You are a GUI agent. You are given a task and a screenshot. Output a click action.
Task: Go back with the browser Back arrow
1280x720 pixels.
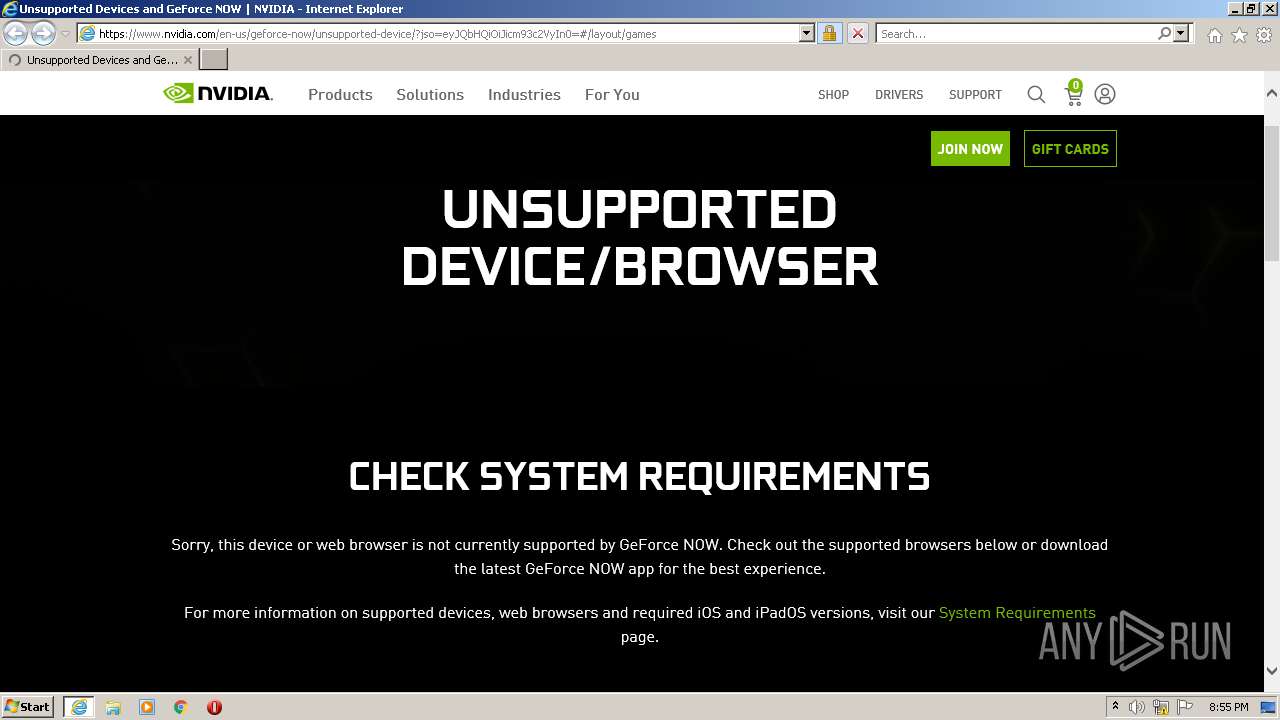tap(15, 33)
